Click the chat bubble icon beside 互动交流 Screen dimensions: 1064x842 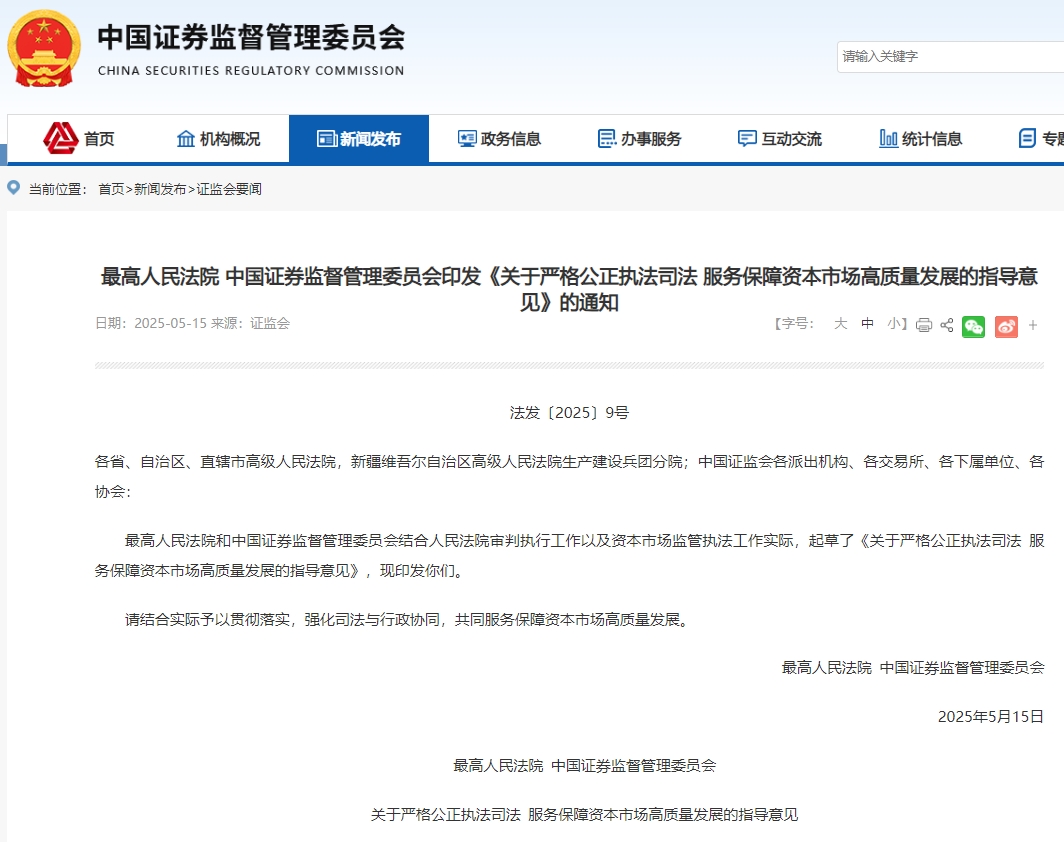[x=747, y=138]
